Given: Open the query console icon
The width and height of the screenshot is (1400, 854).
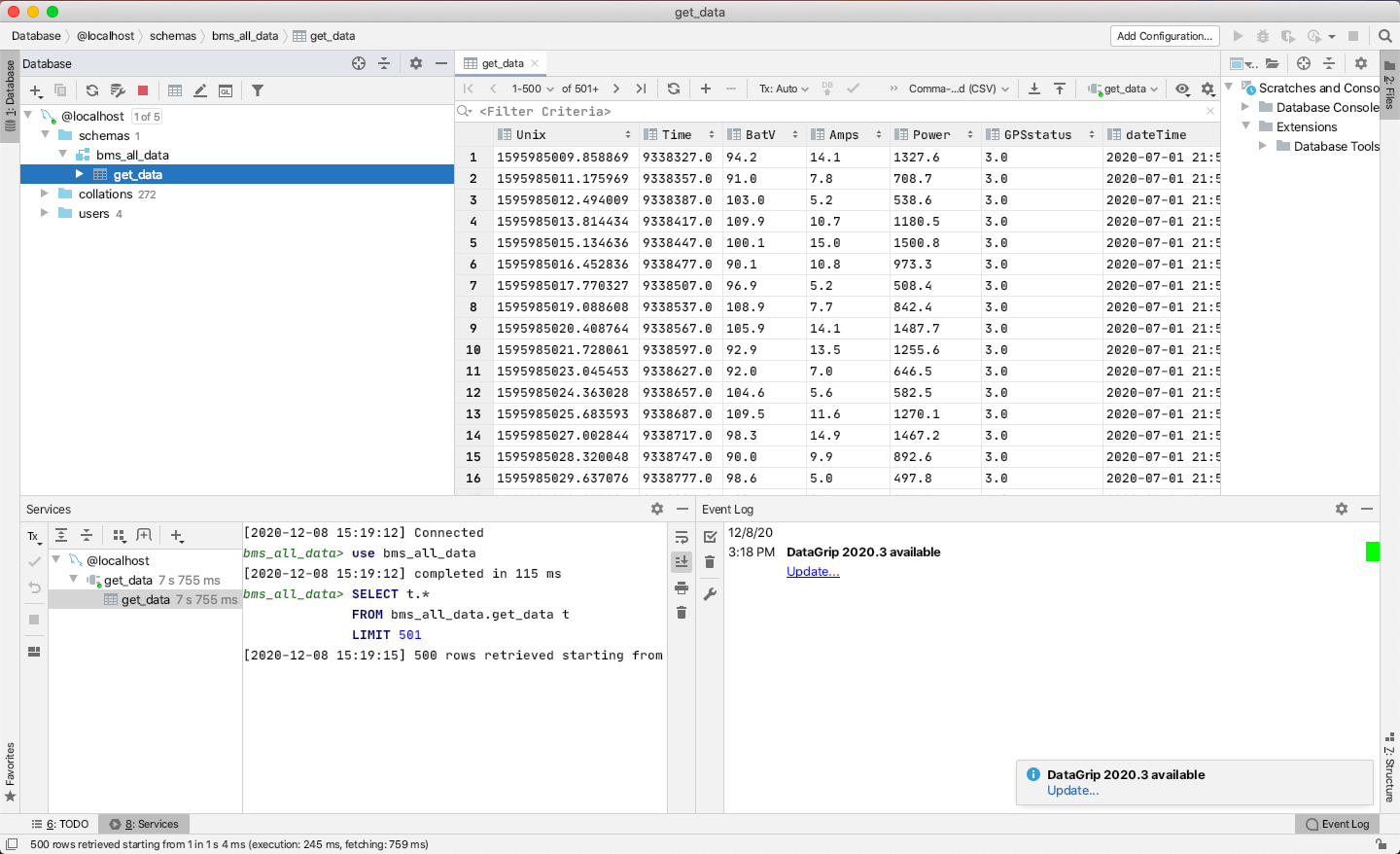Looking at the screenshot, I should tap(226, 90).
